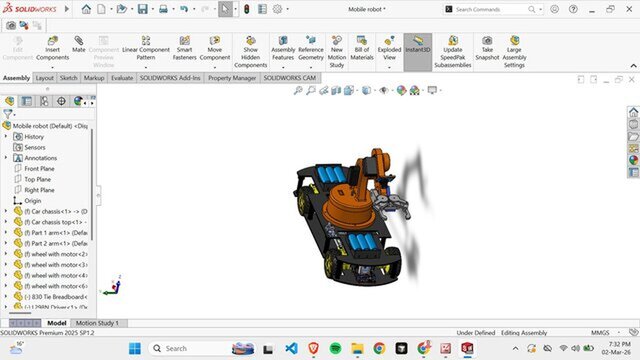Open the SOLIDWORKS Add-Ins tab
This screenshot has width=640, height=360.
click(170, 78)
